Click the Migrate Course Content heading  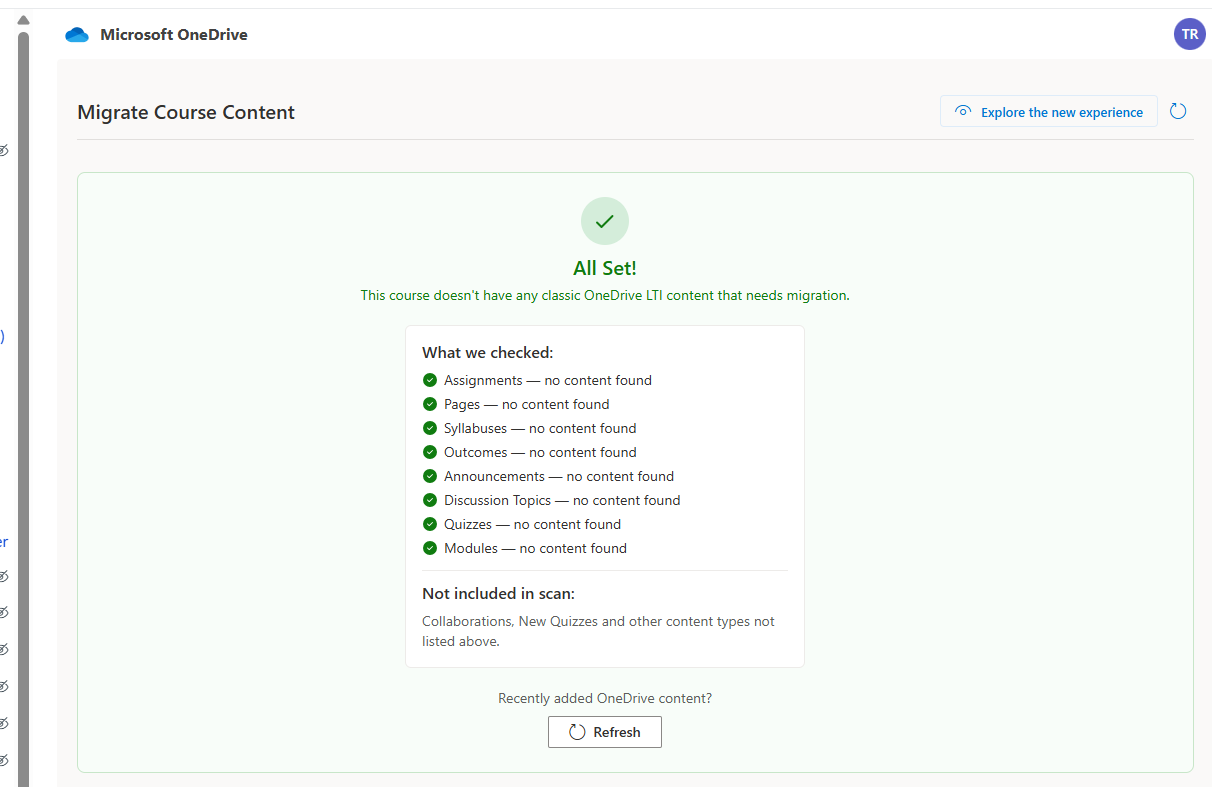(x=186, y=112)
